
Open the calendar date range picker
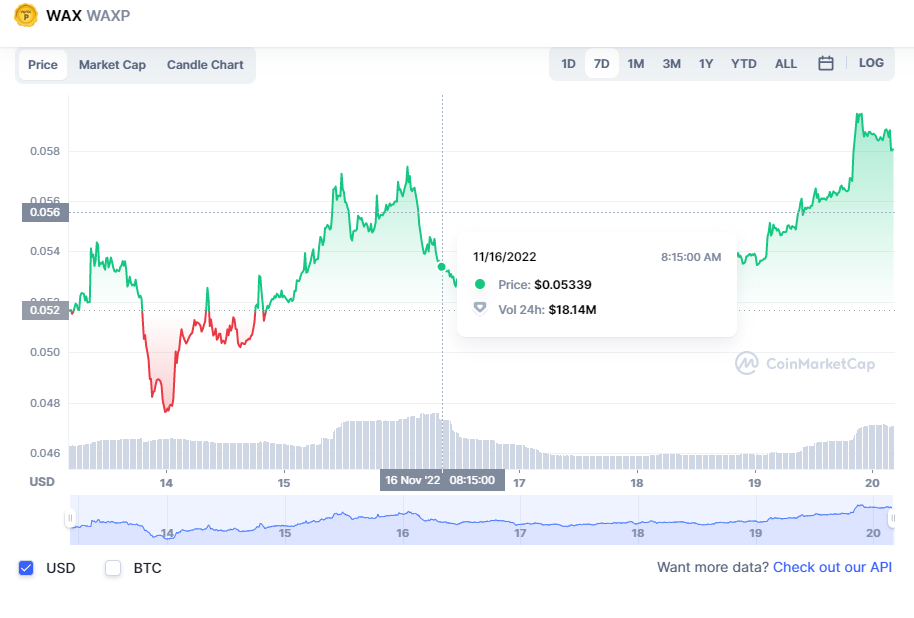click(x=826, y=64)
